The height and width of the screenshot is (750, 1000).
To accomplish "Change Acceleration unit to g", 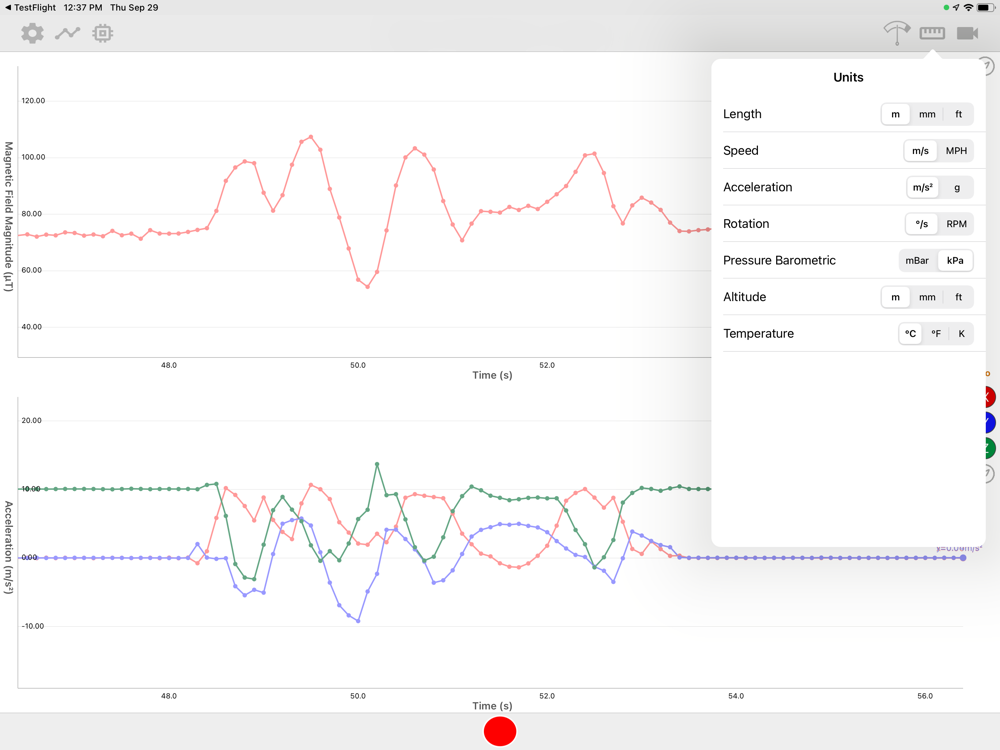I will [957, 188].
